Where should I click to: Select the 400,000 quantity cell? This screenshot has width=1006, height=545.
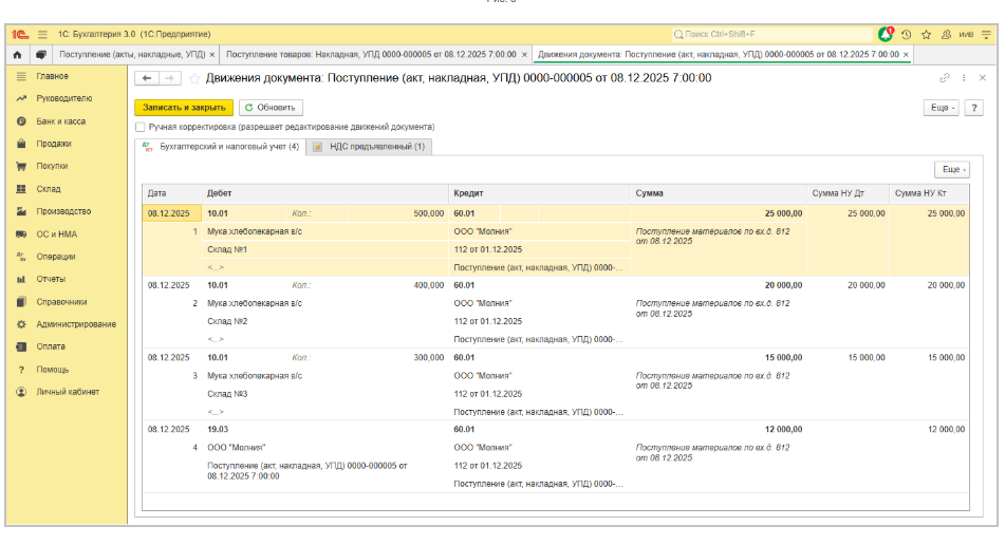pos(396,286)
